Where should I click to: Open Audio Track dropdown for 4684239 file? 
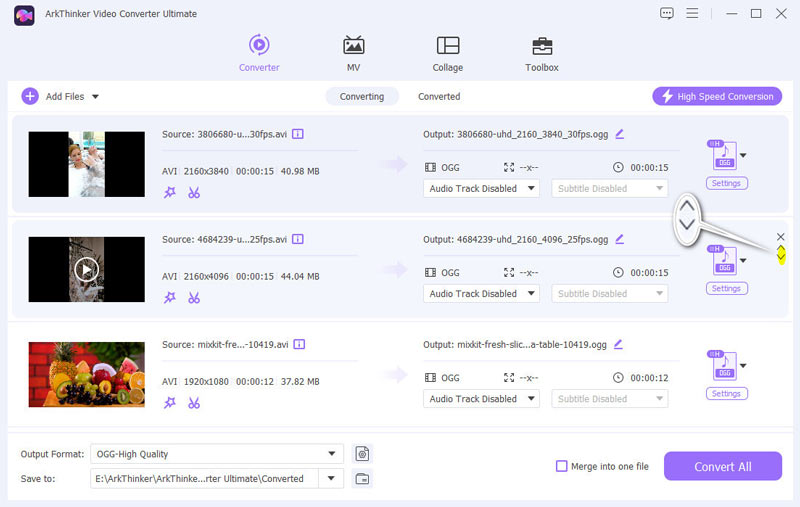pyautogui.click(x=481, y=293)
